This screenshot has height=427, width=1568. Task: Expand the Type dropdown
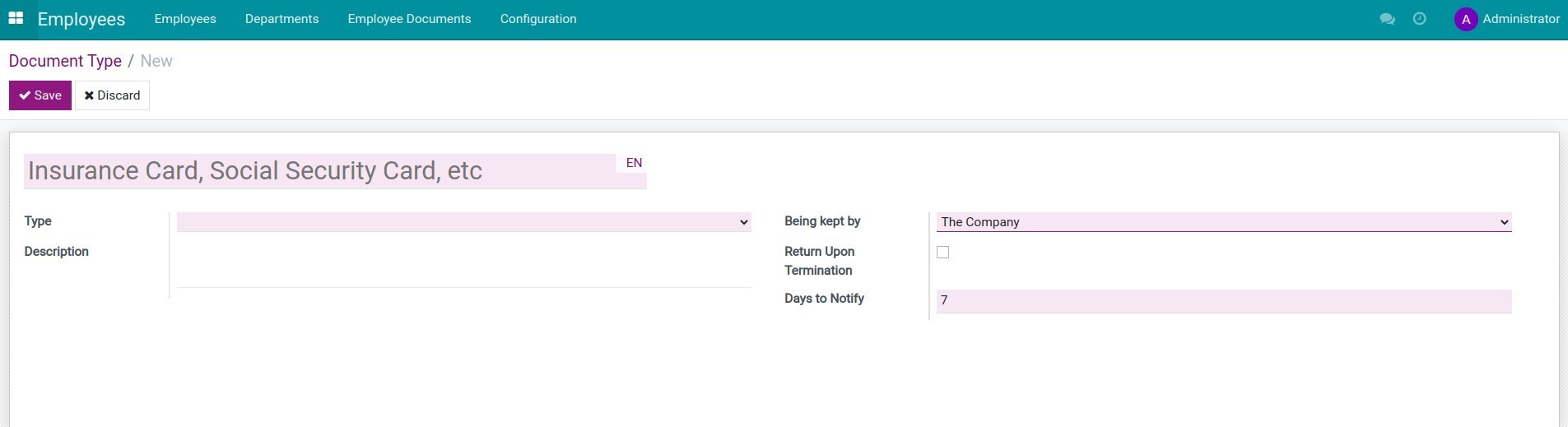coord(463,222)
